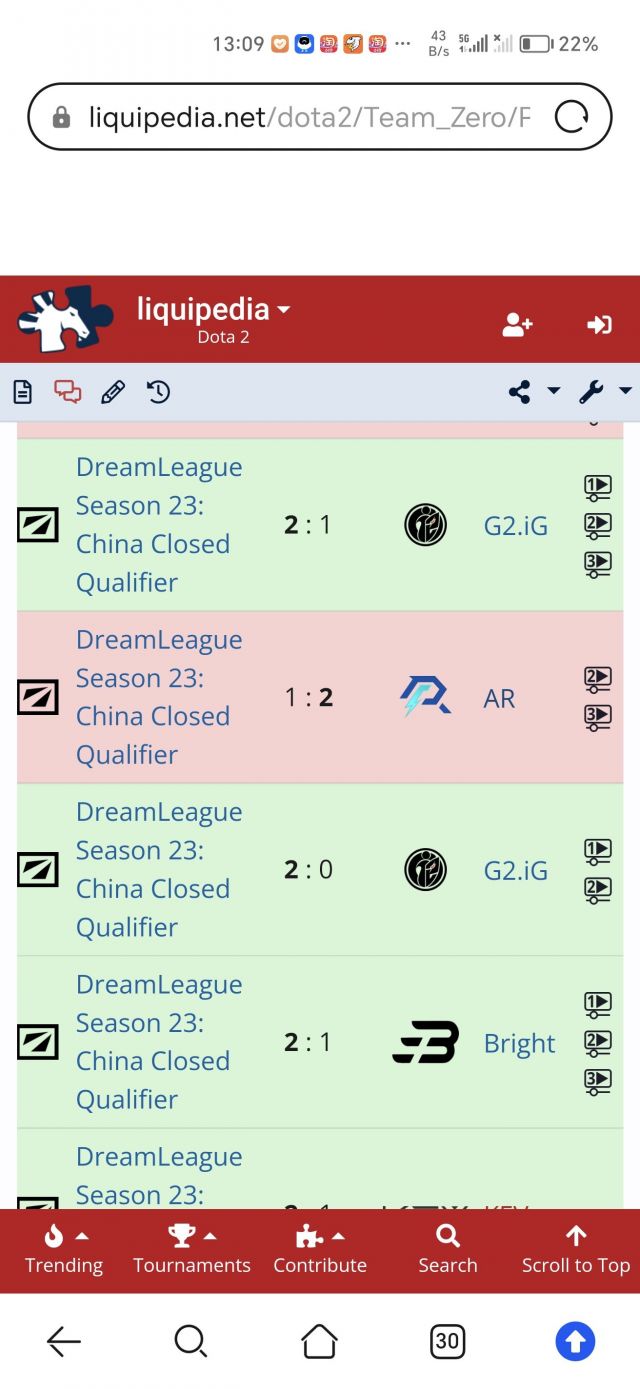Click the create account person-plus icon
This screenshot has height=1389, width=640.
517,324
